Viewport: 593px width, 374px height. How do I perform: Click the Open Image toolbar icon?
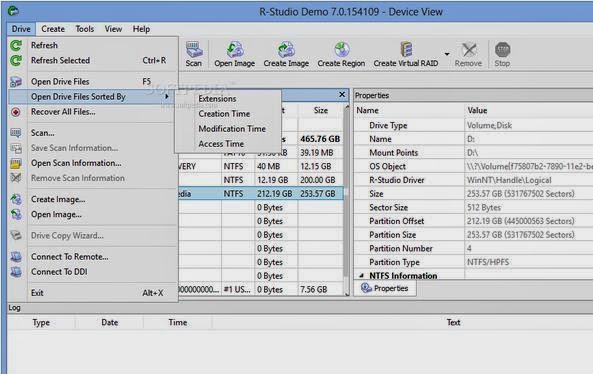234,50
